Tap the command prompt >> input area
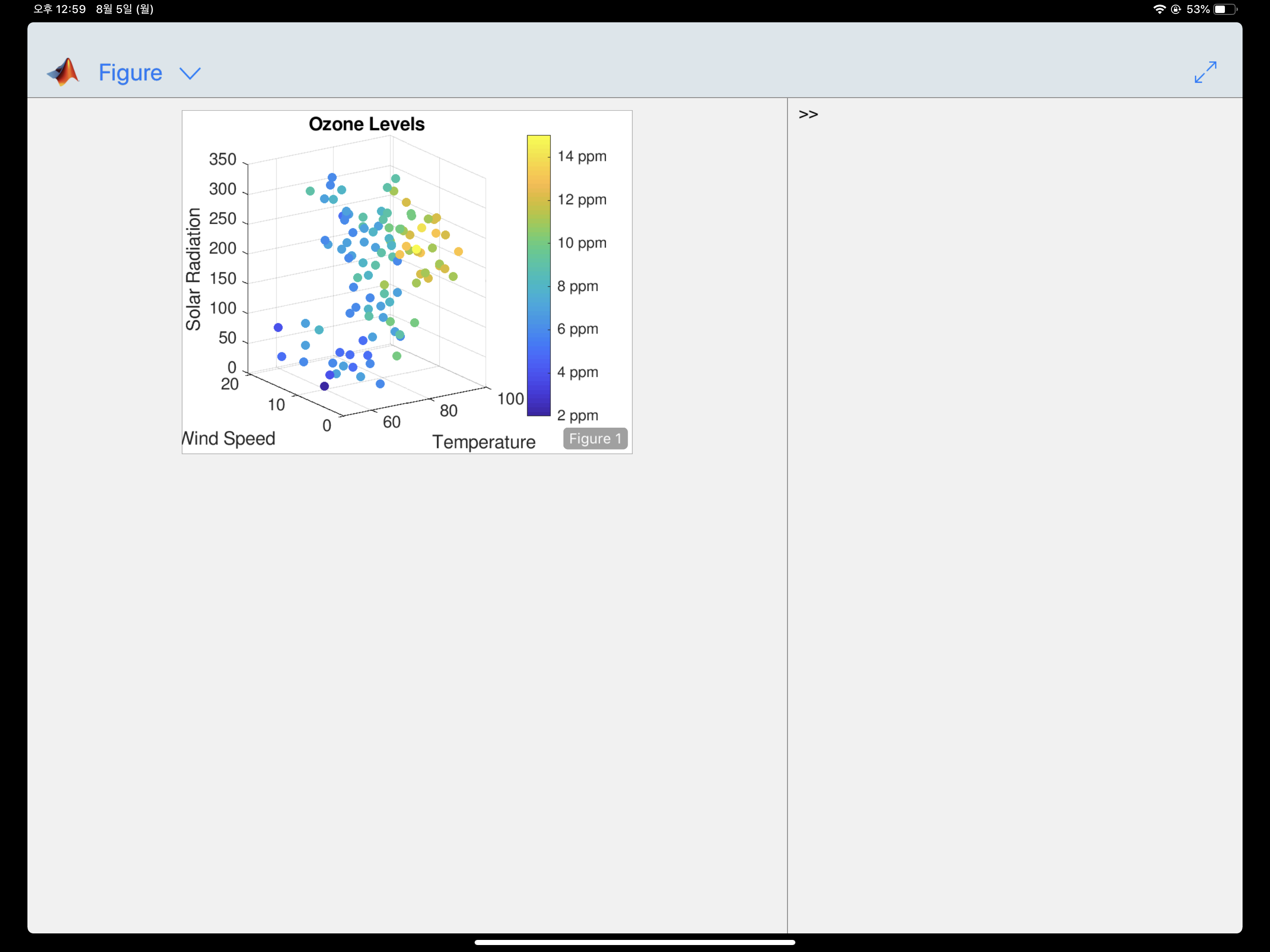This screenshot has width=1270, height=952. 808,114
